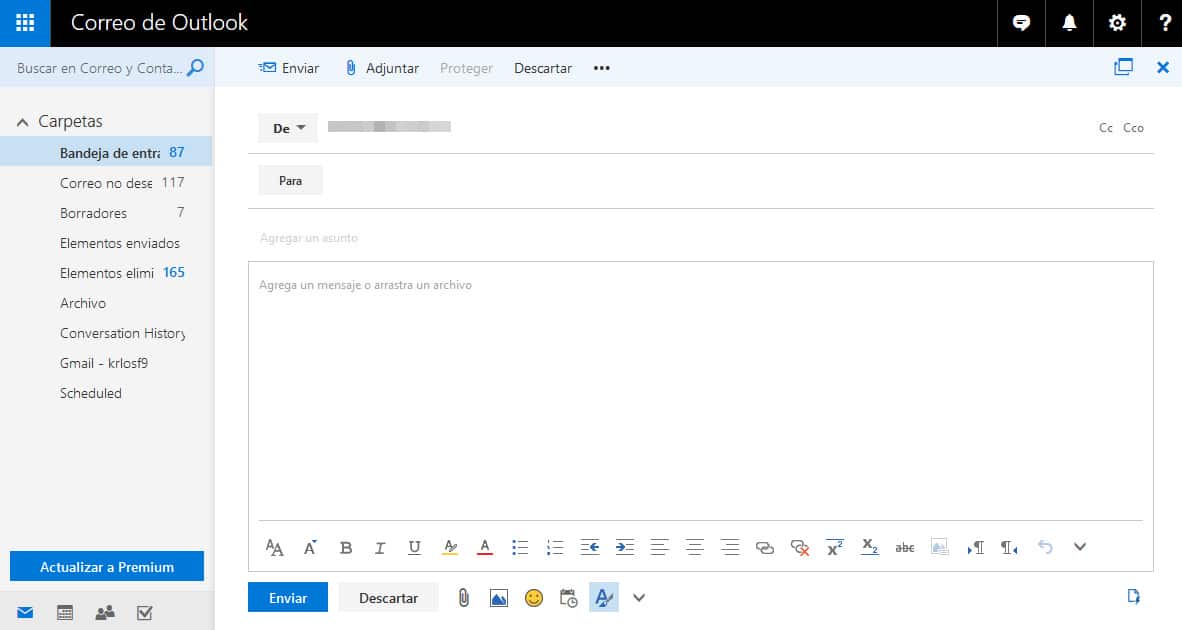Open the From (De) dropdown
Screen dimensions: 1182x630
pos(288,128)
